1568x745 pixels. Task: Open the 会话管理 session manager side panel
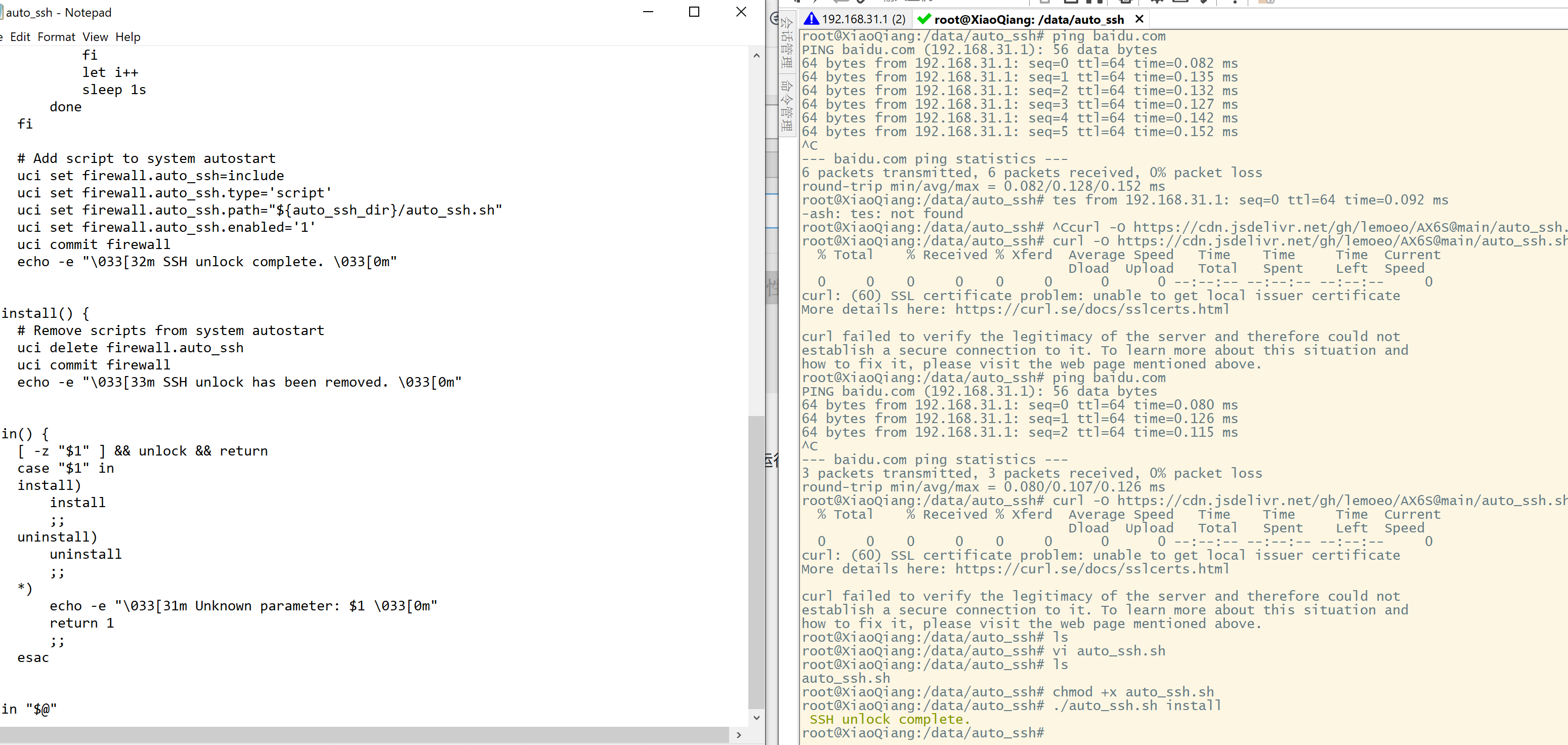point(786,43)
